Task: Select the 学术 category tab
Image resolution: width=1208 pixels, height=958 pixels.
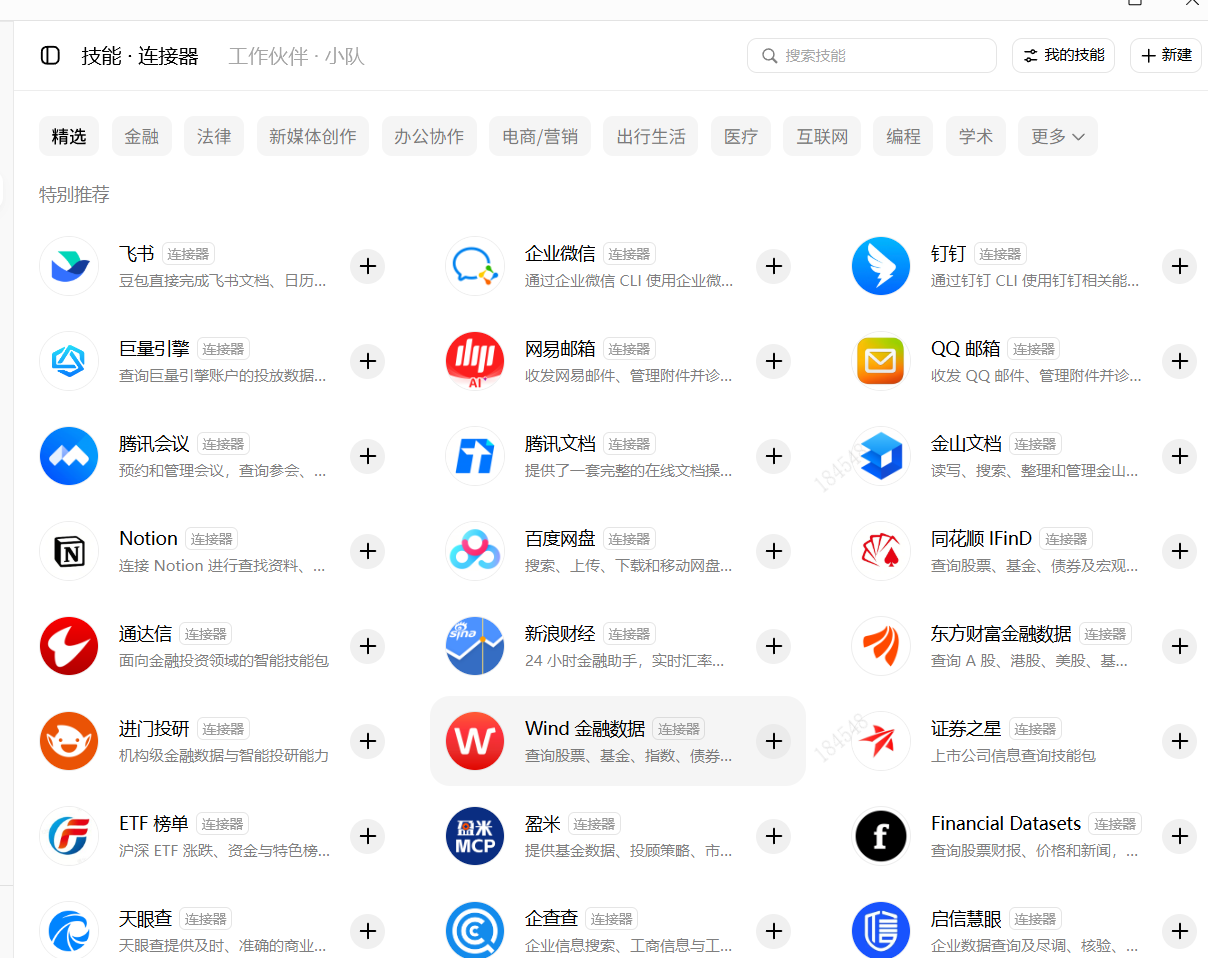Action: pos(976,136)
